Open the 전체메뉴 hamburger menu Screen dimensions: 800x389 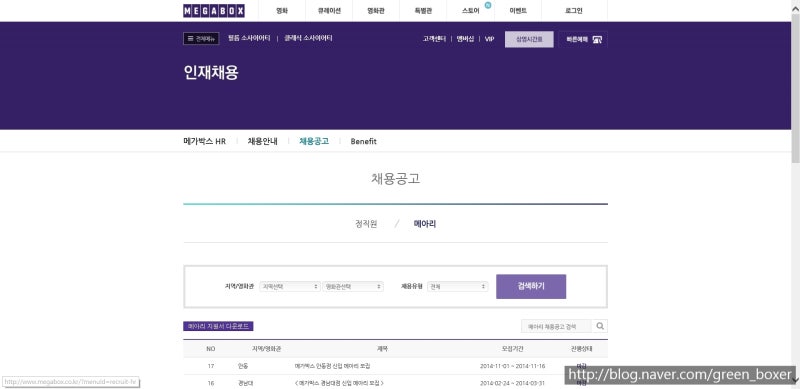(x=201, y=38)
